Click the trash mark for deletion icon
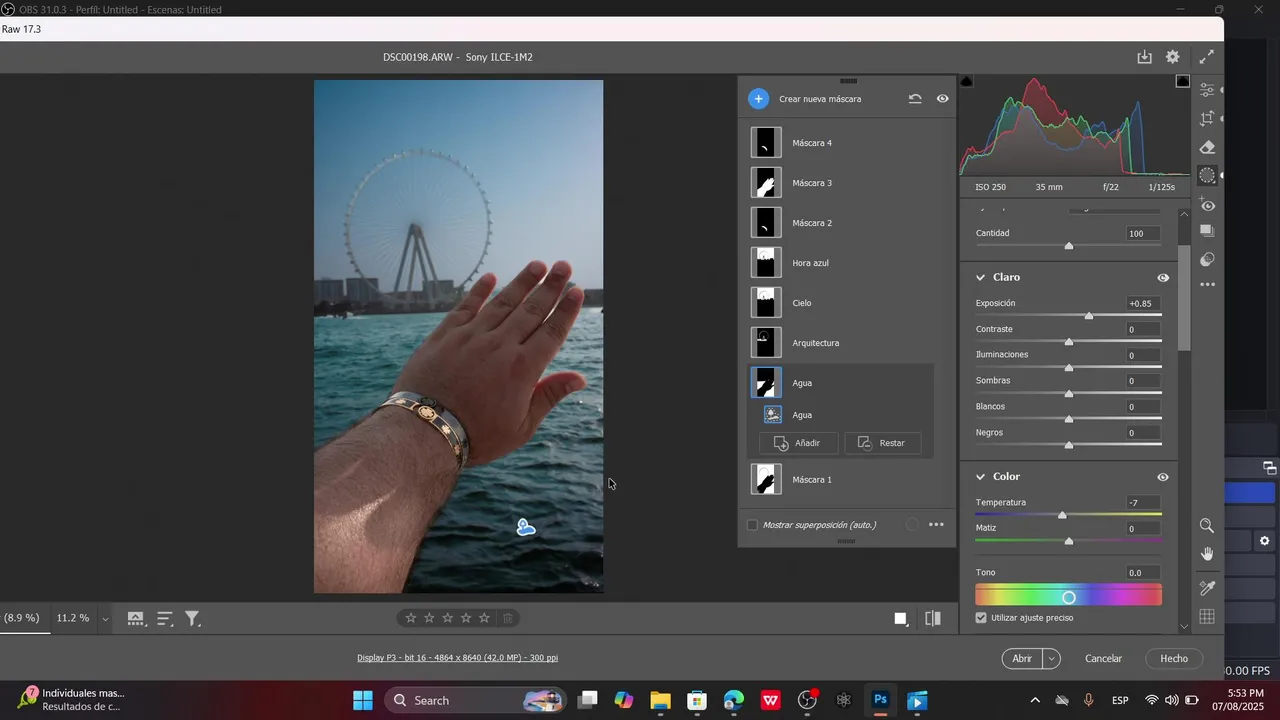Screen dimensions: 1280x720 point(507,618)
